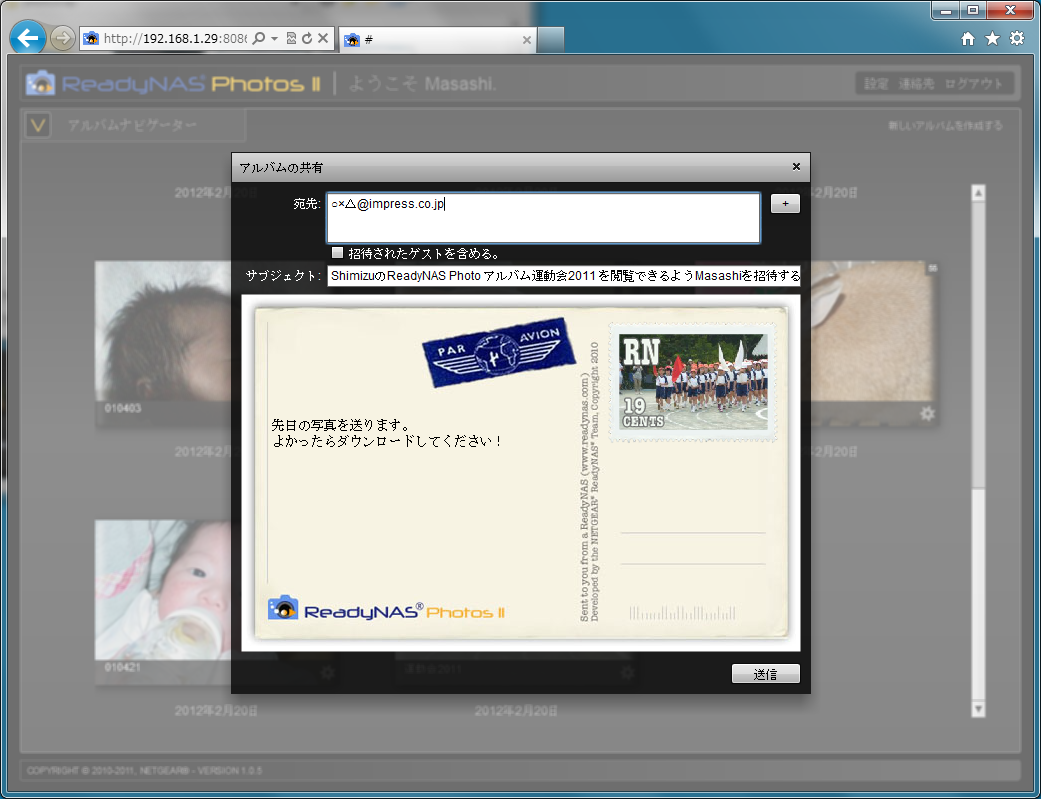Click the browser forward arrow button
Image resolution: width=1041 pixels, height=799 pixels.
(62, 39)
